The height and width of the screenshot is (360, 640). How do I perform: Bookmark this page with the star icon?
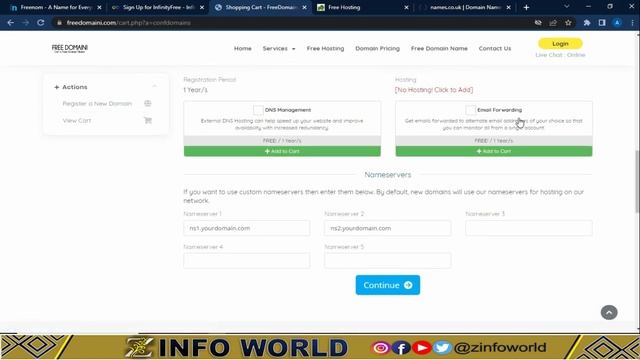tap(568, 23)
